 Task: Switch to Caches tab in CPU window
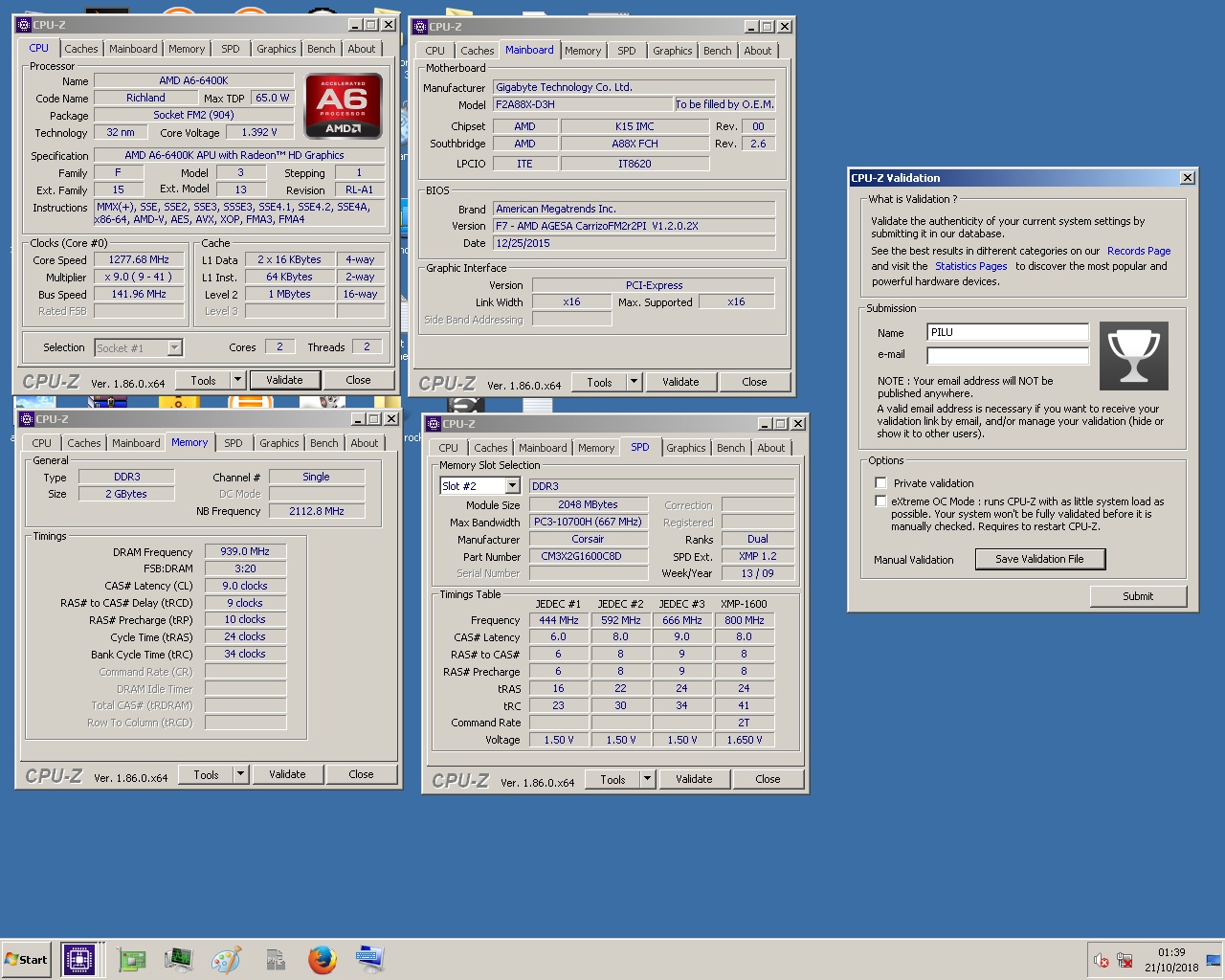tap(81, 49)
